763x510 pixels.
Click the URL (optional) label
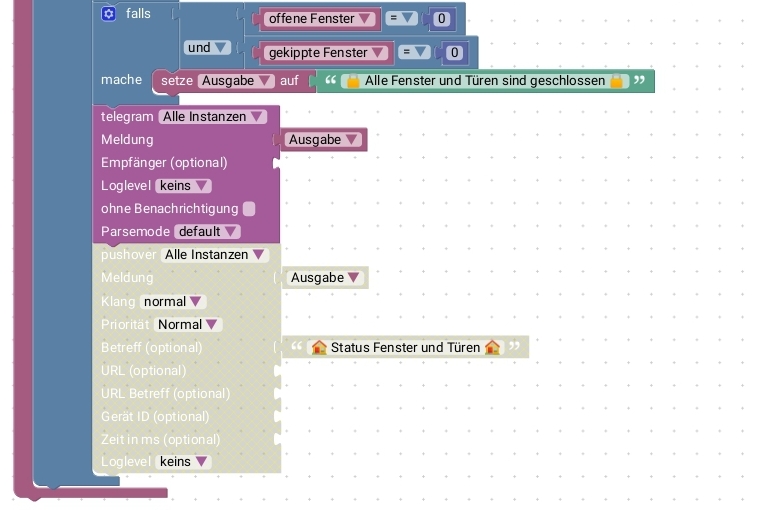pos(144,371)
